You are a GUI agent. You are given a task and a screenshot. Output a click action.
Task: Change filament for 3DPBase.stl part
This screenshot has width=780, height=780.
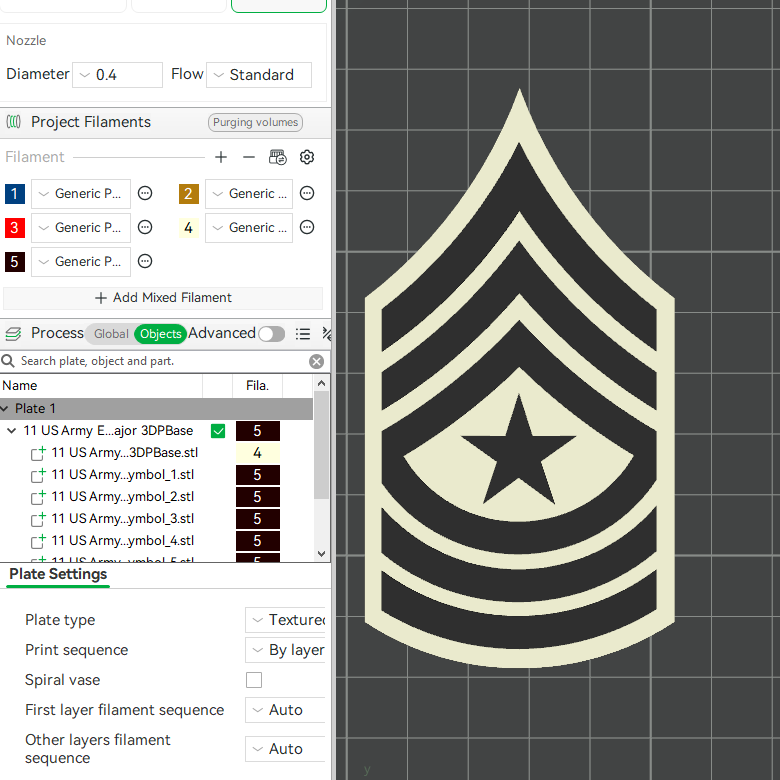point(258,453)
